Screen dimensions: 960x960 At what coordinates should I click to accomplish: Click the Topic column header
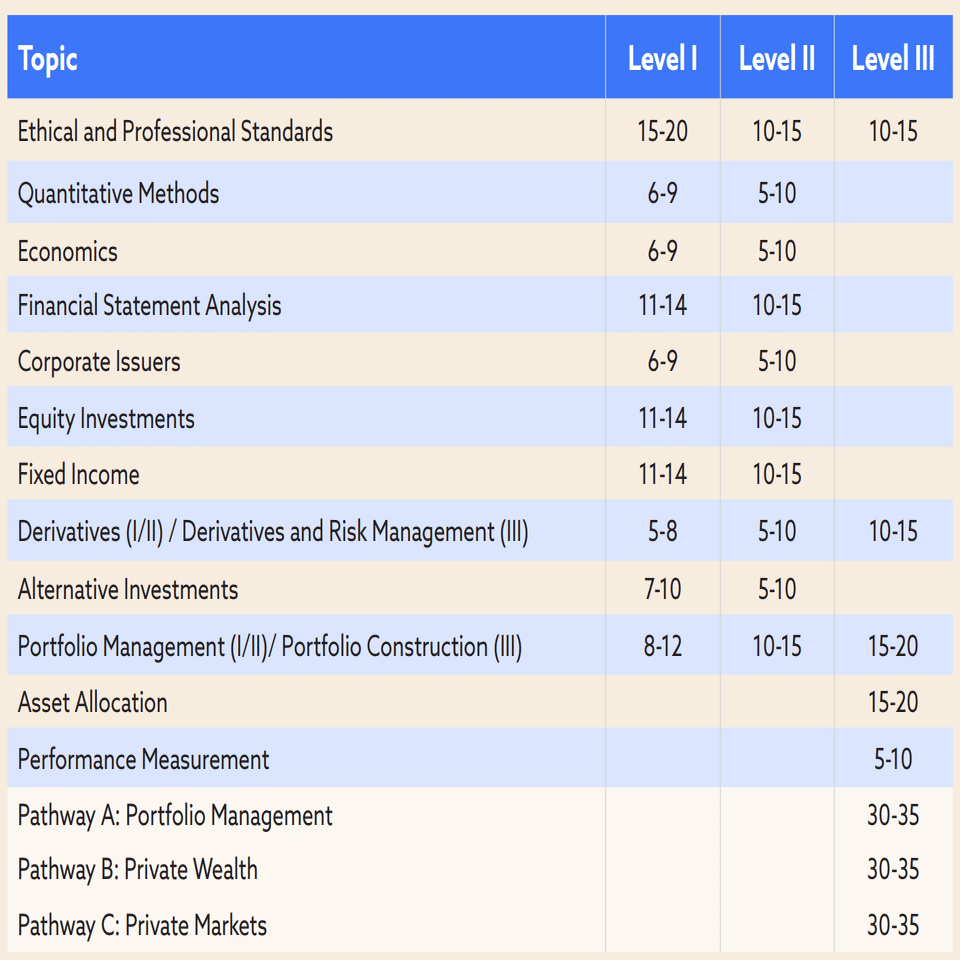point(45,58)
